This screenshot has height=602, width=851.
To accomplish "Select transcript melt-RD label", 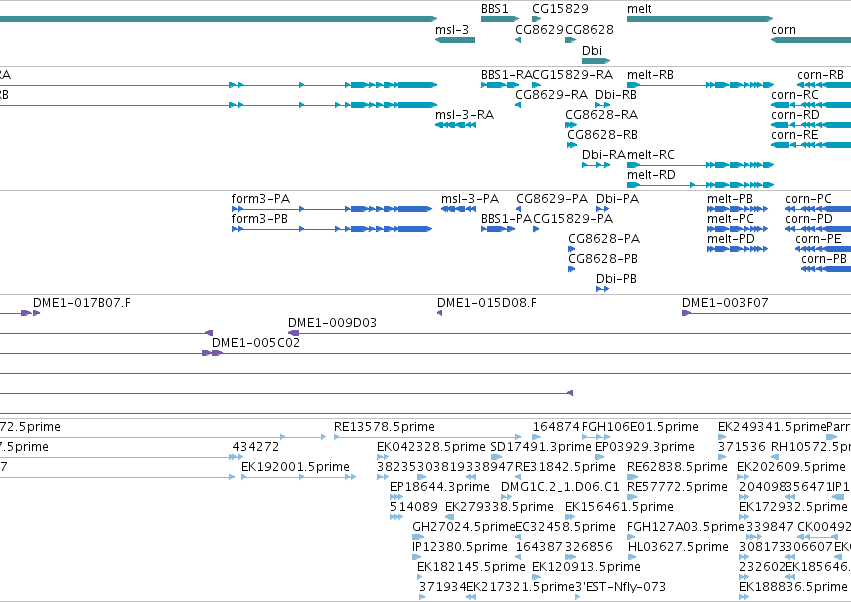I will pyautogui.click(x=651, y=175).
